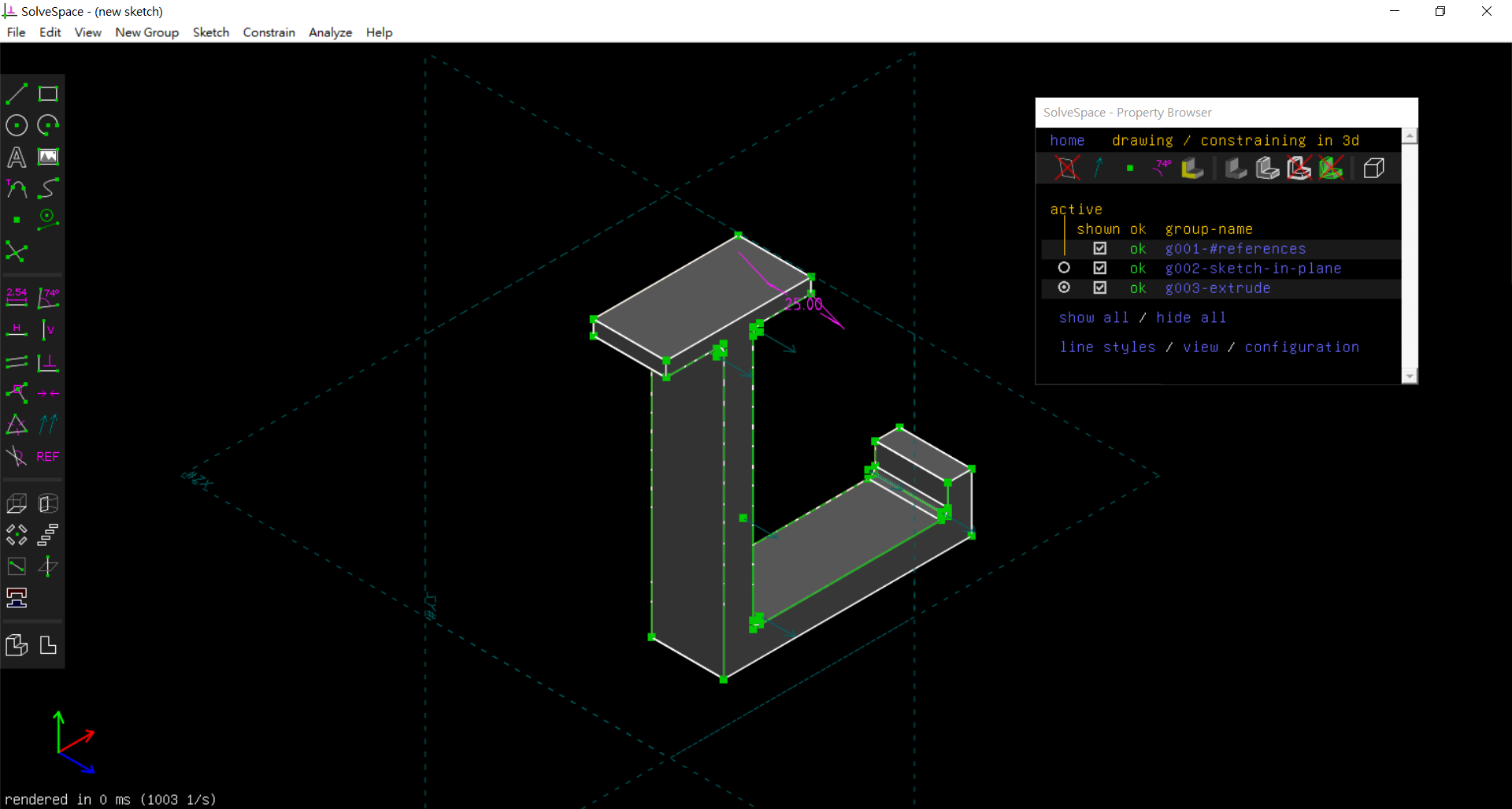Screen dimensions: 1512x809
Task: Toggle shown checkbox for g001-#references
Action: 1099,248
